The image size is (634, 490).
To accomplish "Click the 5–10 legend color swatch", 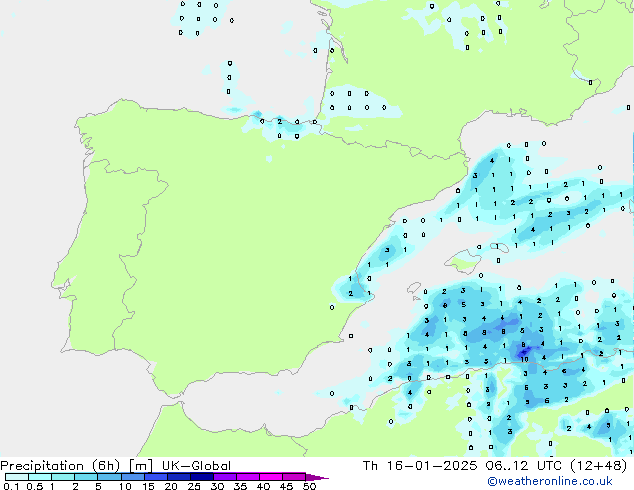I will click(x=109, y=477).
